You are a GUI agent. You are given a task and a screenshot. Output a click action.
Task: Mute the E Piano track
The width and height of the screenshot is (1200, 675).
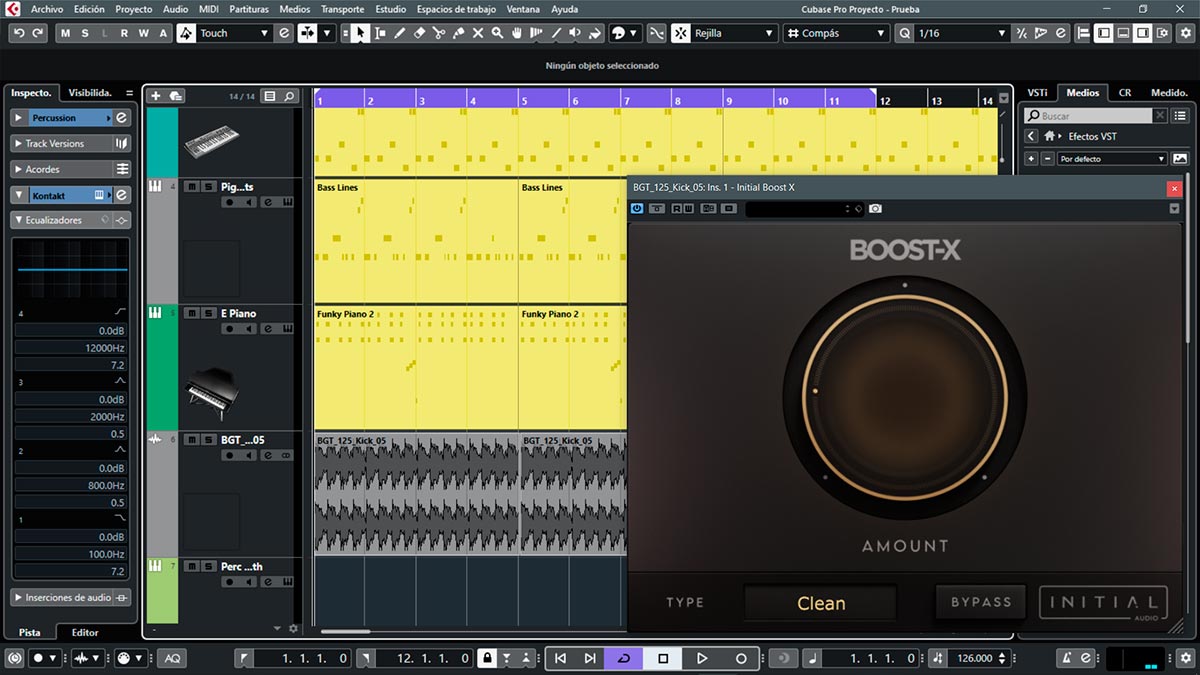pos(192,313)
